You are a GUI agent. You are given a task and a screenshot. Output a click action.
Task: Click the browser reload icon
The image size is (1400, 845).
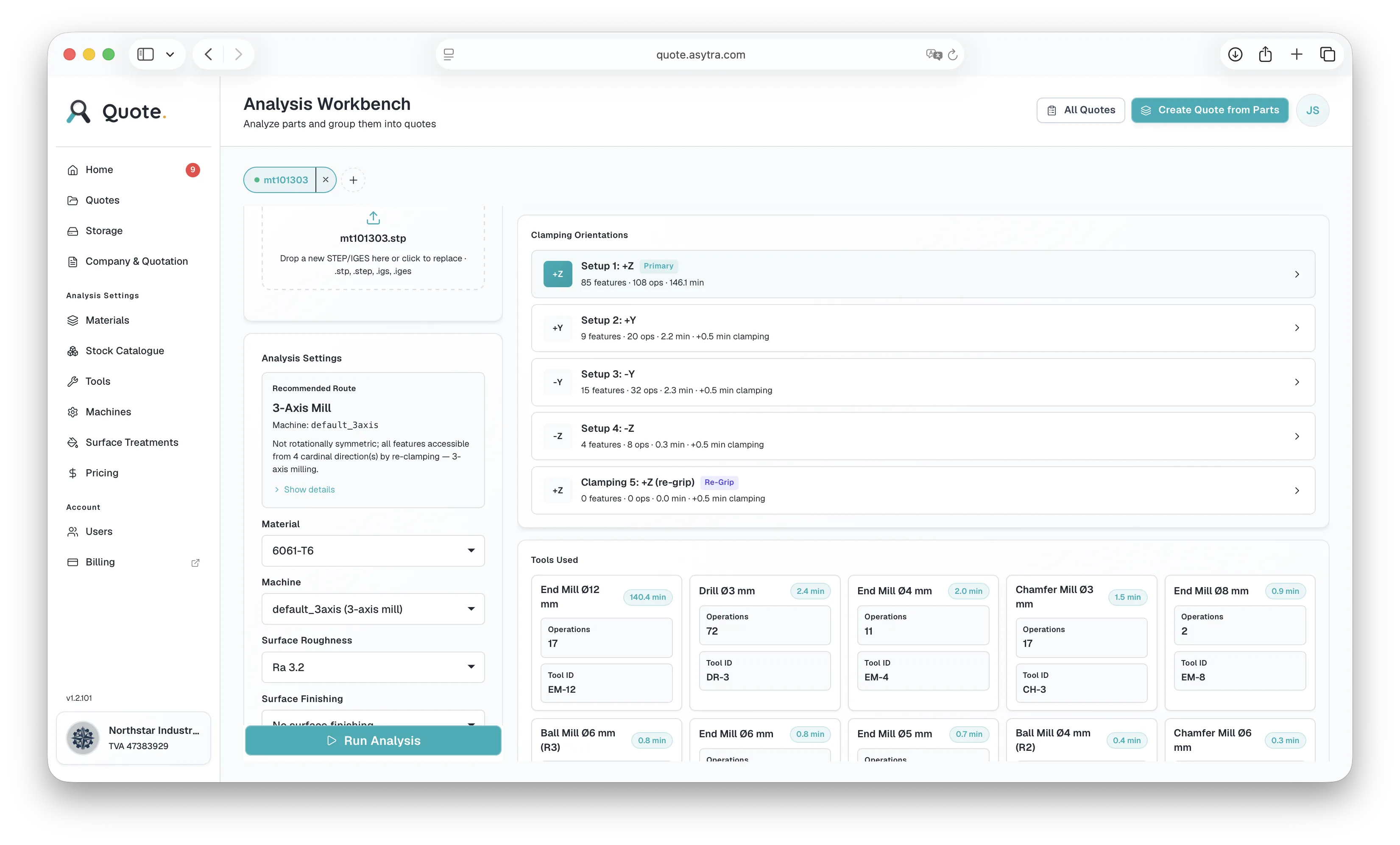tap(953, 55)
